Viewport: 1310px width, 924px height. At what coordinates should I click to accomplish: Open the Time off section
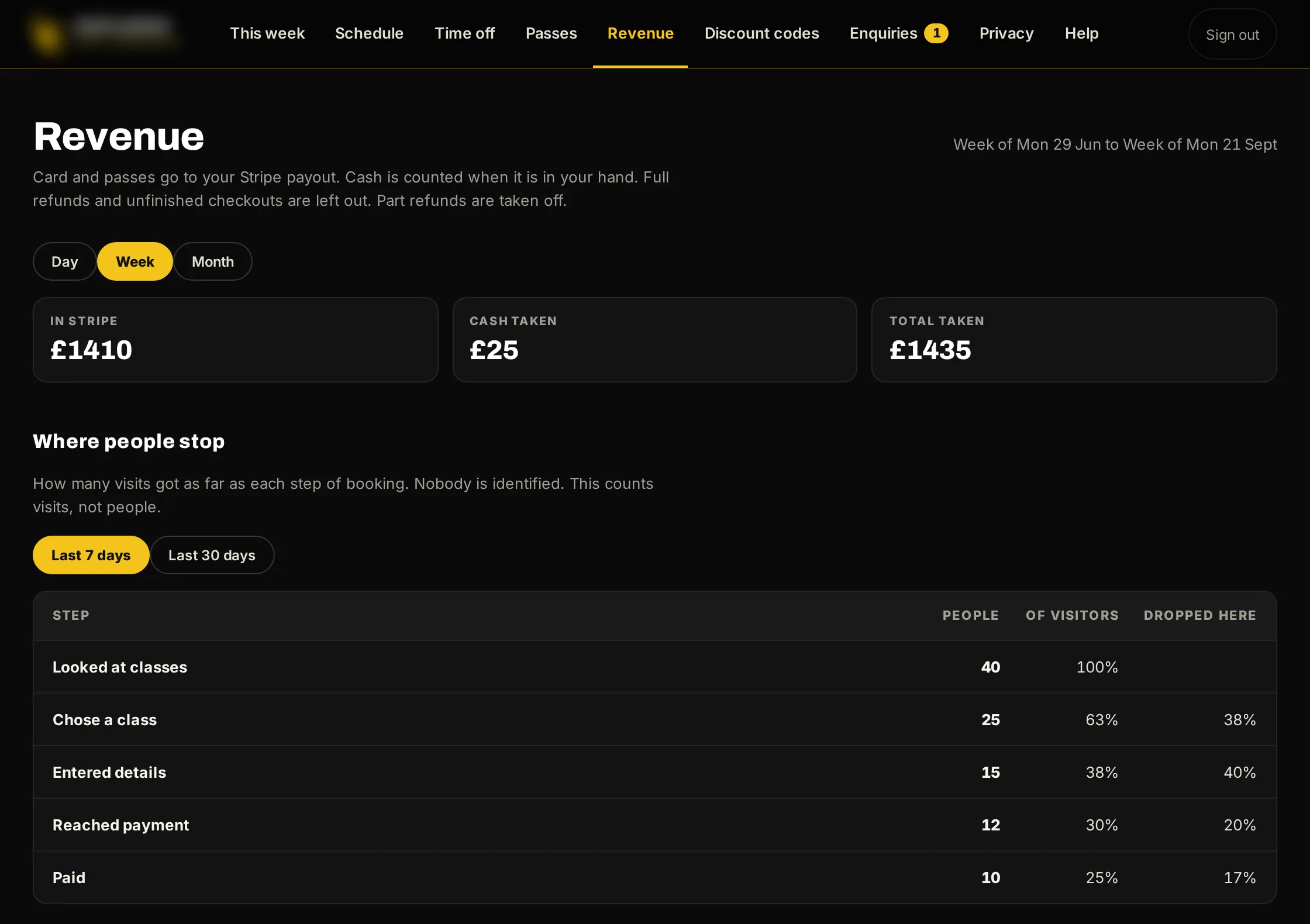[464, 33]
